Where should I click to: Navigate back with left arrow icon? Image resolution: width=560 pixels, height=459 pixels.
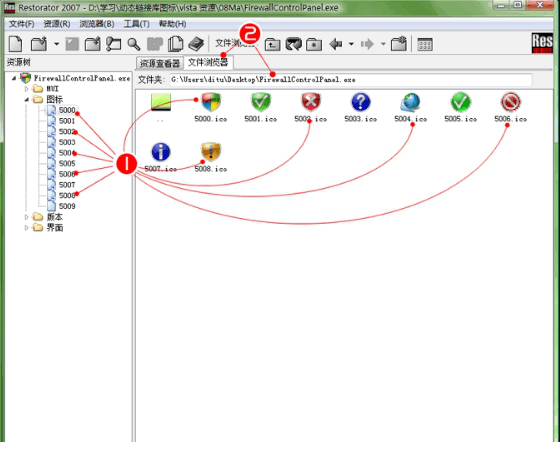point(336,44)
